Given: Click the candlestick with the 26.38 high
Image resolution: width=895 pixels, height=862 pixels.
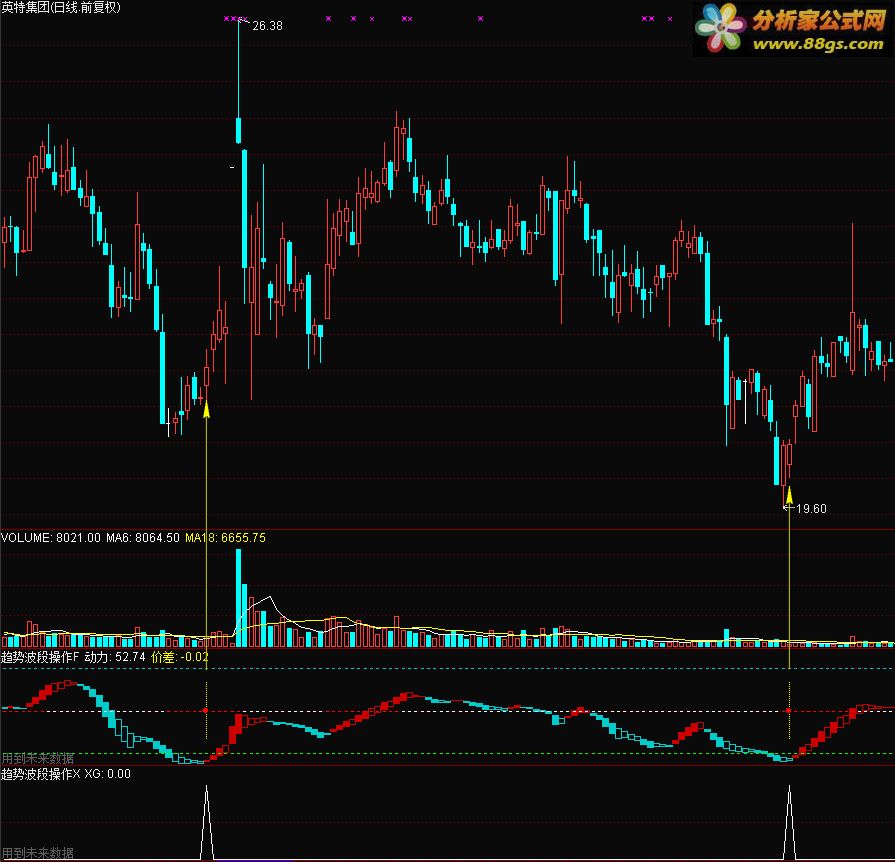Looking at the screenshot, I should point(239,81).
